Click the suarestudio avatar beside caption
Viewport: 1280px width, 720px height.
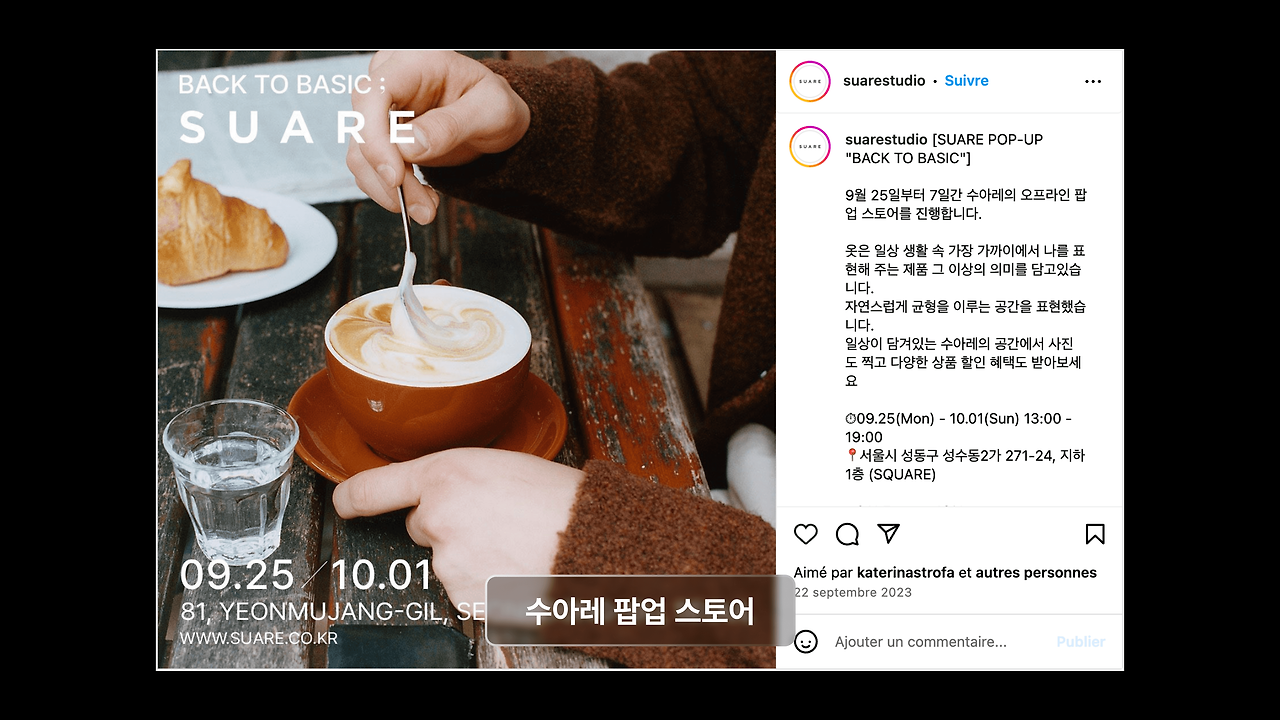click(x=810, y=146)
